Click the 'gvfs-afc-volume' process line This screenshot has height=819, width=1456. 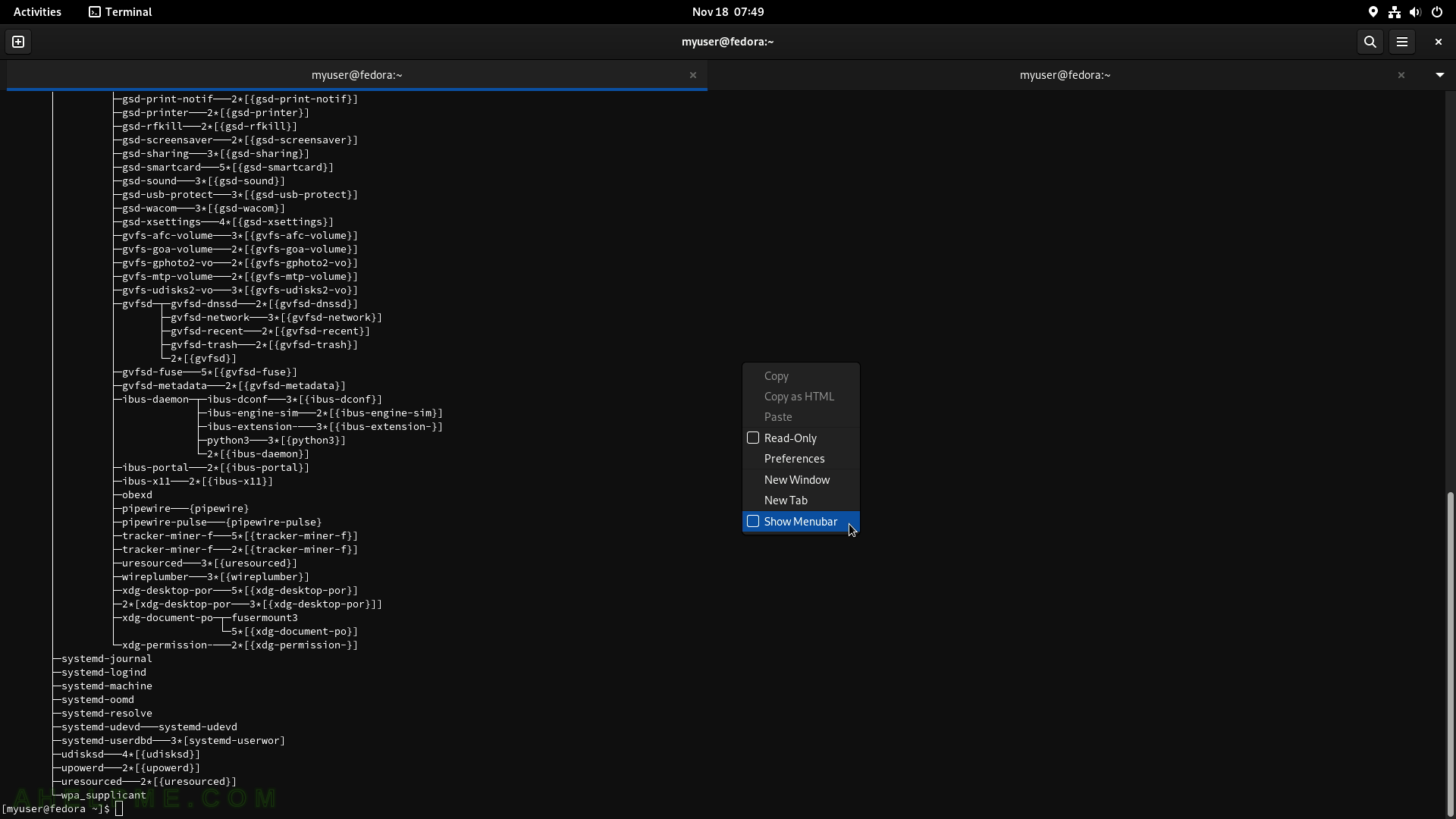coord(240,235)
